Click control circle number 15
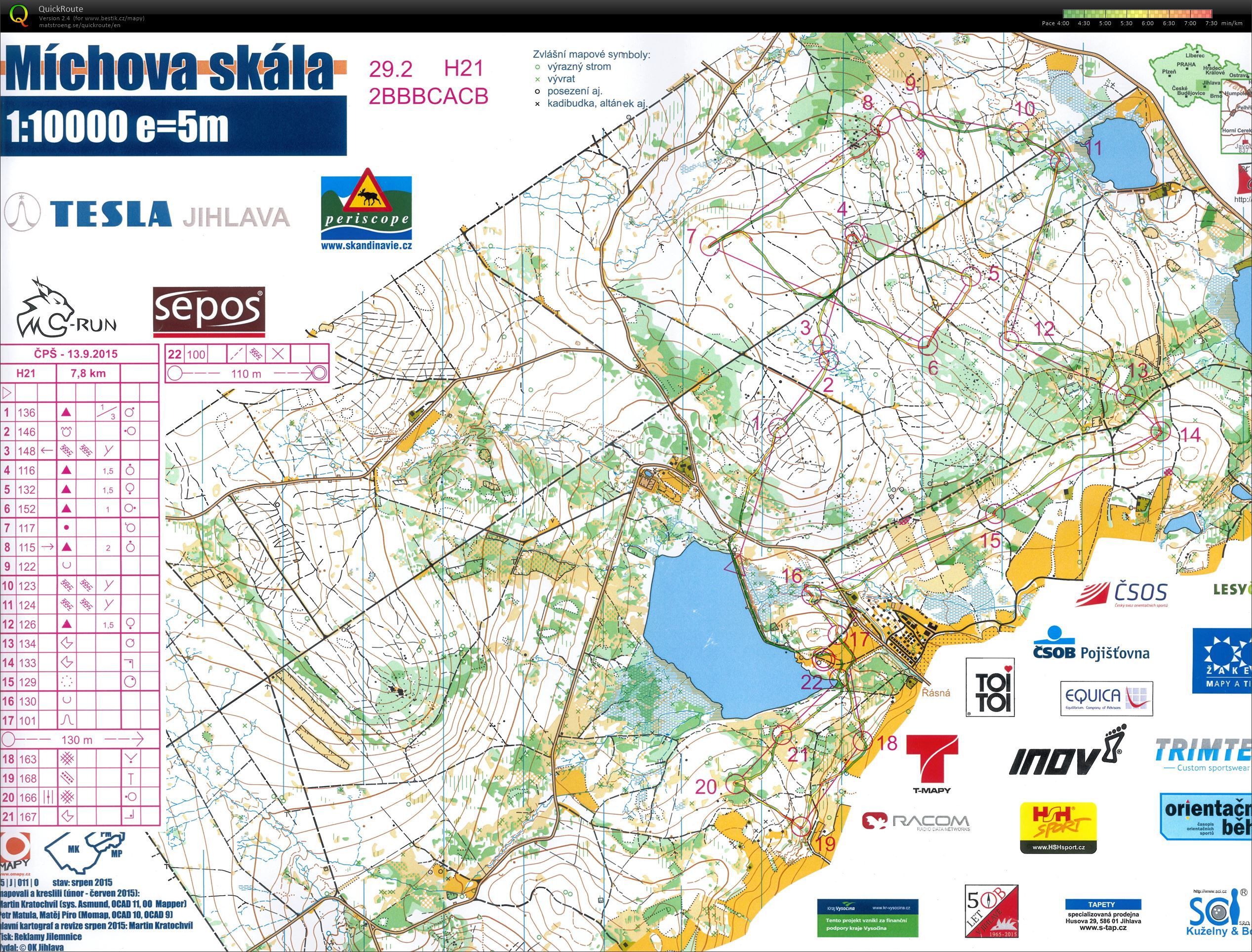This screenshot has width=1252, height=952. point(995,514)
